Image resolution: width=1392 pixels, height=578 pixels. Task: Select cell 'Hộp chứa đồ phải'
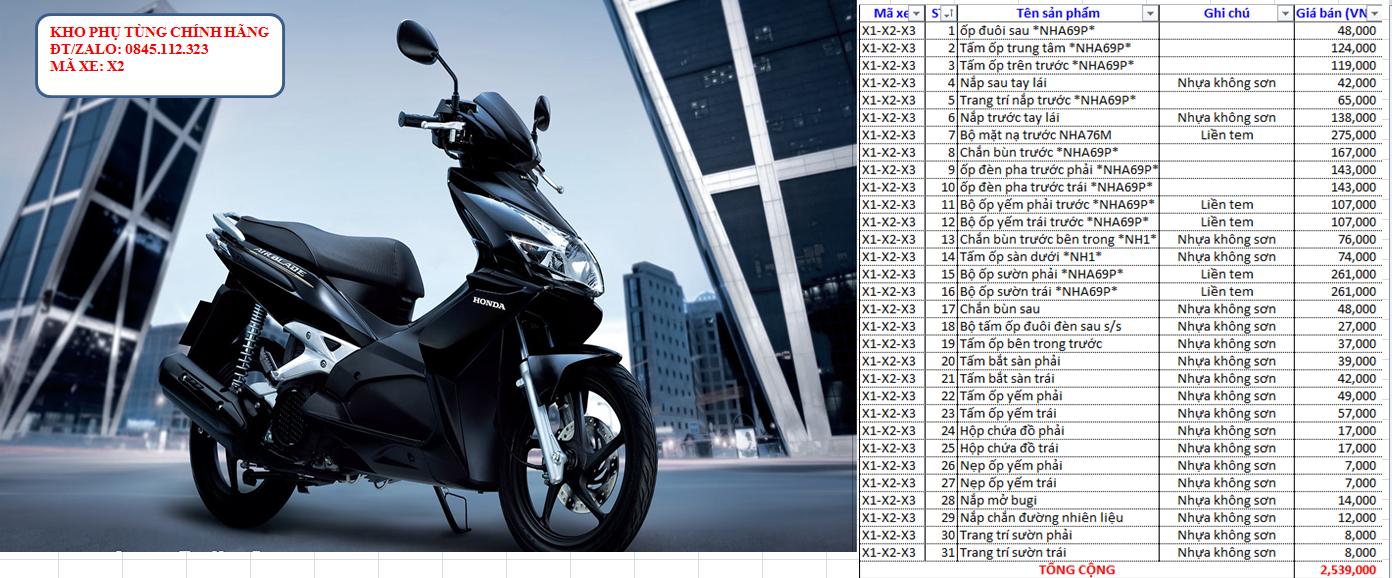point(1058,431)
